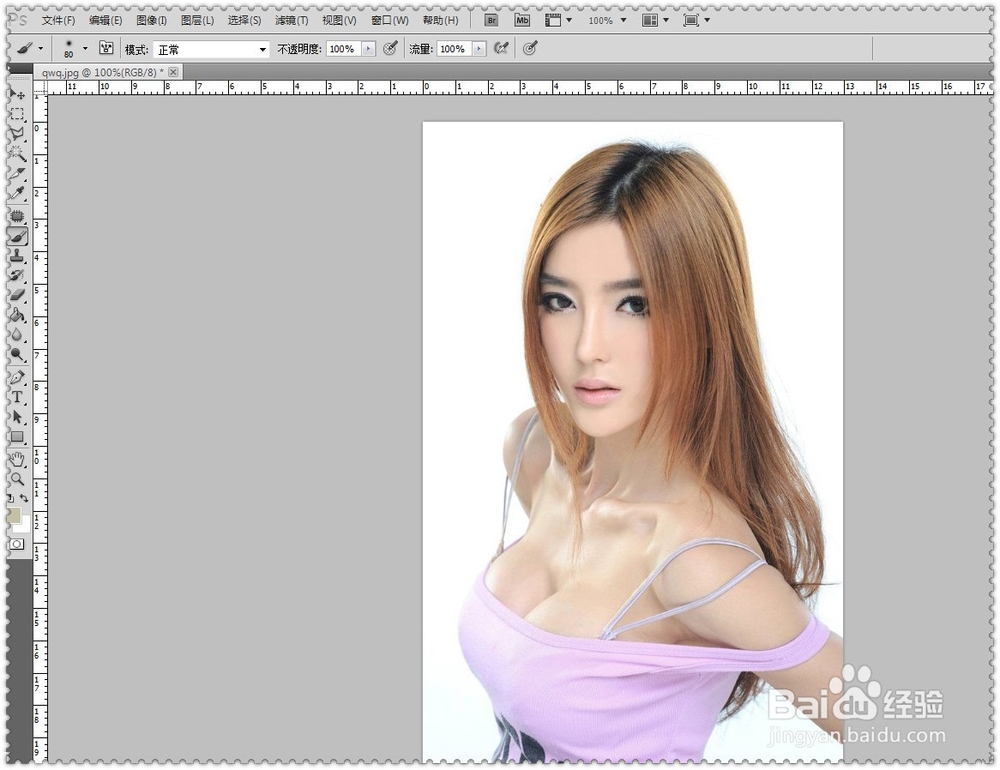Select the Magic Wand tool
This screenshot has width=1000, height=770.
tap(17, 154)
